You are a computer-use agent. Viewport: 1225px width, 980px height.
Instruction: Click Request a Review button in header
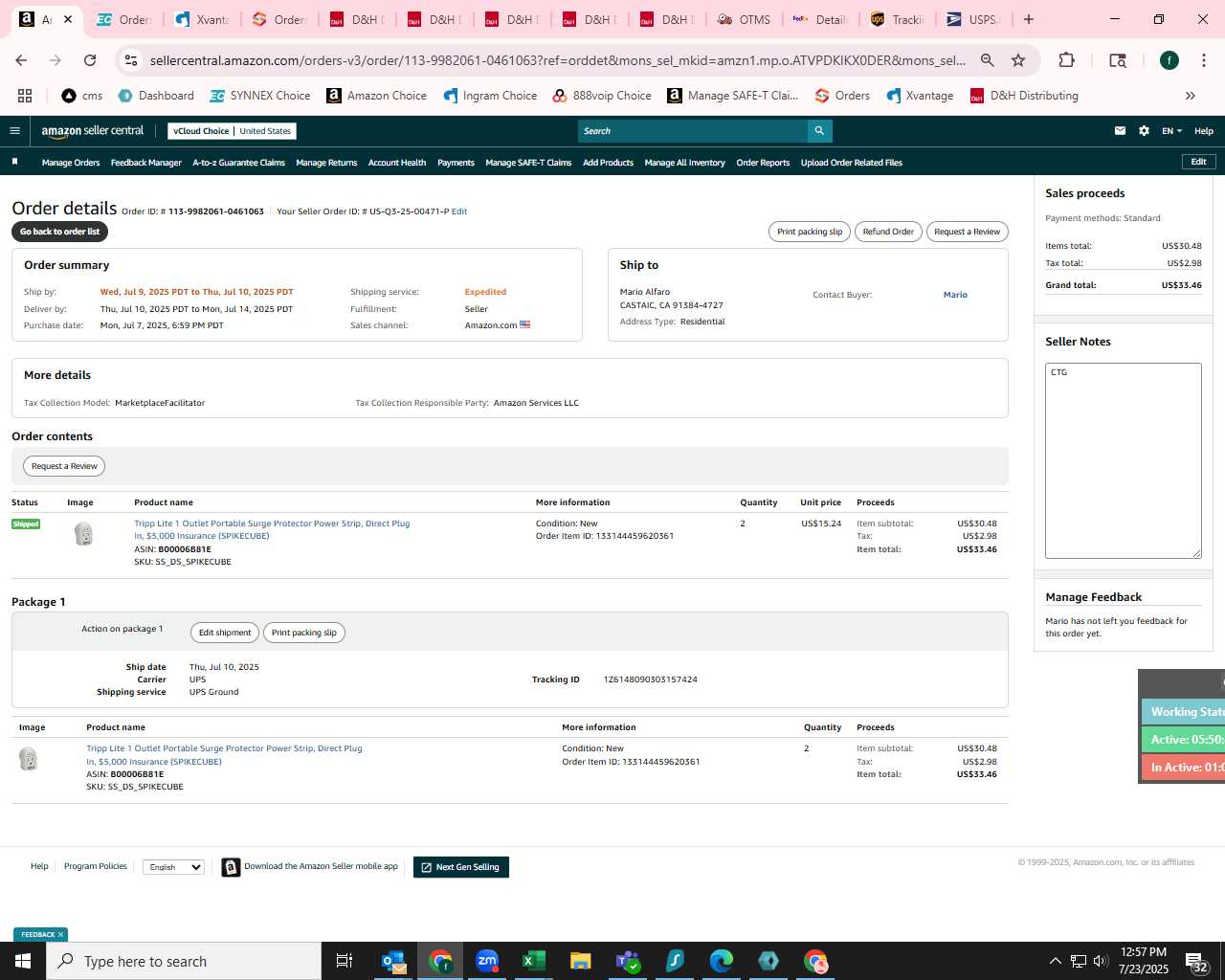(967, 232)
